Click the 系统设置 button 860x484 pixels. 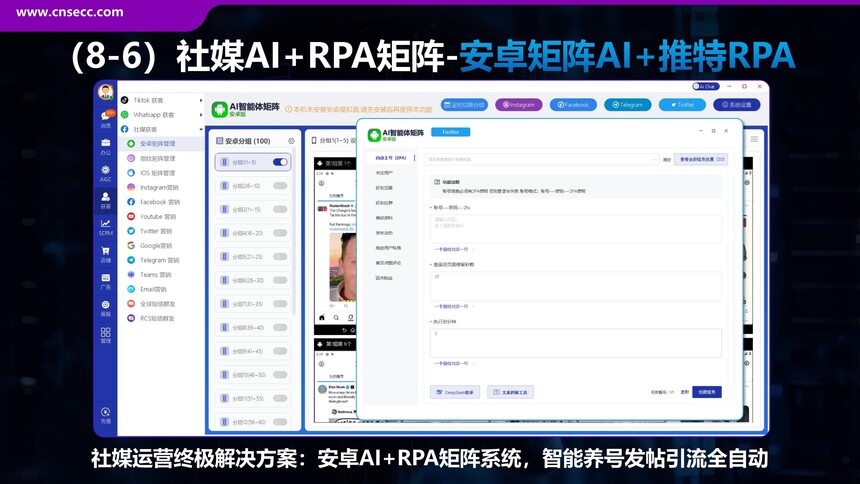coord(737,105)
